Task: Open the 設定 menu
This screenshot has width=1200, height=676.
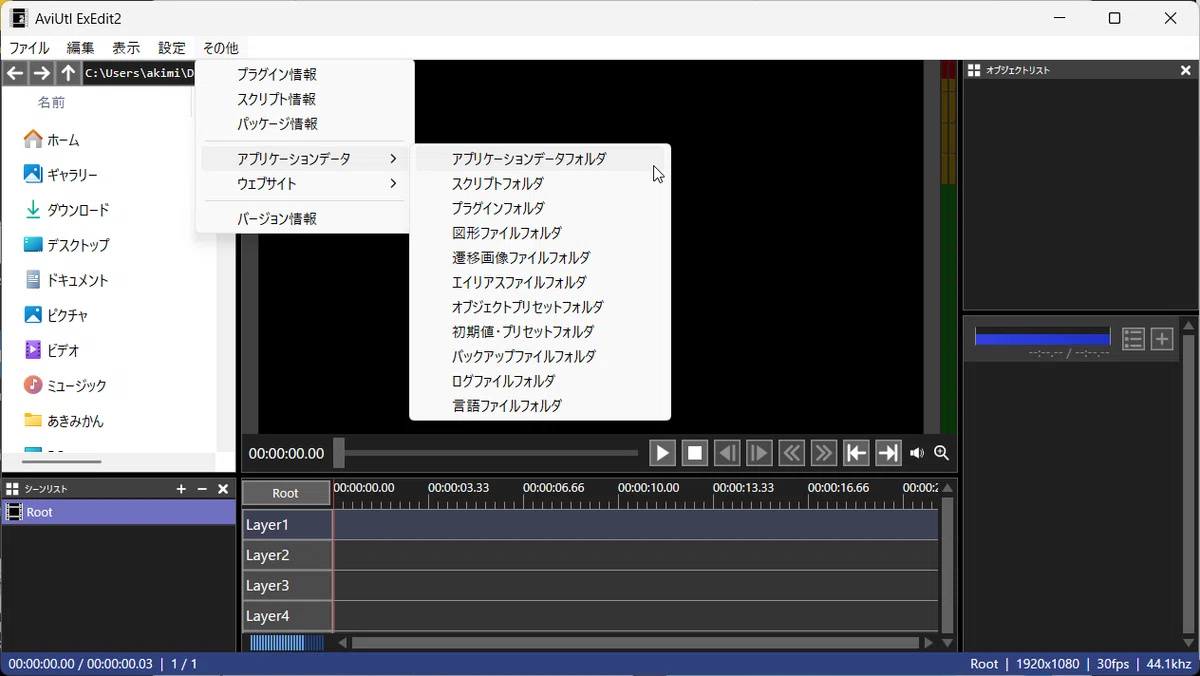Action: click(172, 48)
